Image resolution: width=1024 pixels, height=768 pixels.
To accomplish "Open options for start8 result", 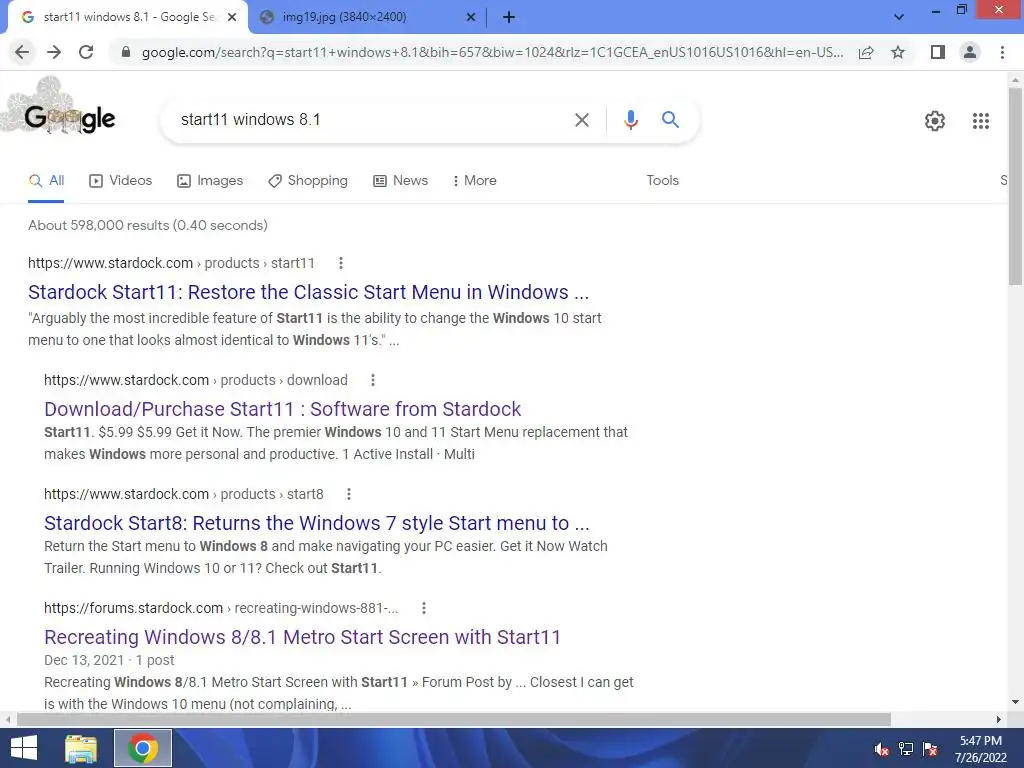I will coord(349,494).
